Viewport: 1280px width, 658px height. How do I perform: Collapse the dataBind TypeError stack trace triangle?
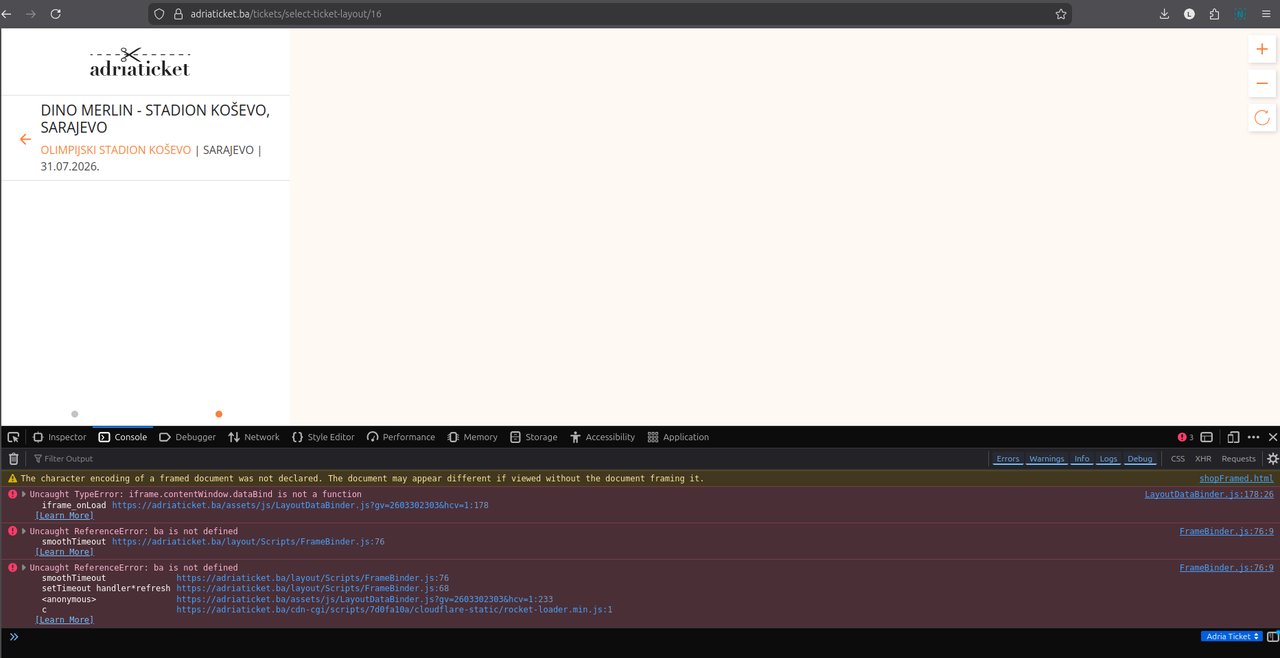pos(24,494)
